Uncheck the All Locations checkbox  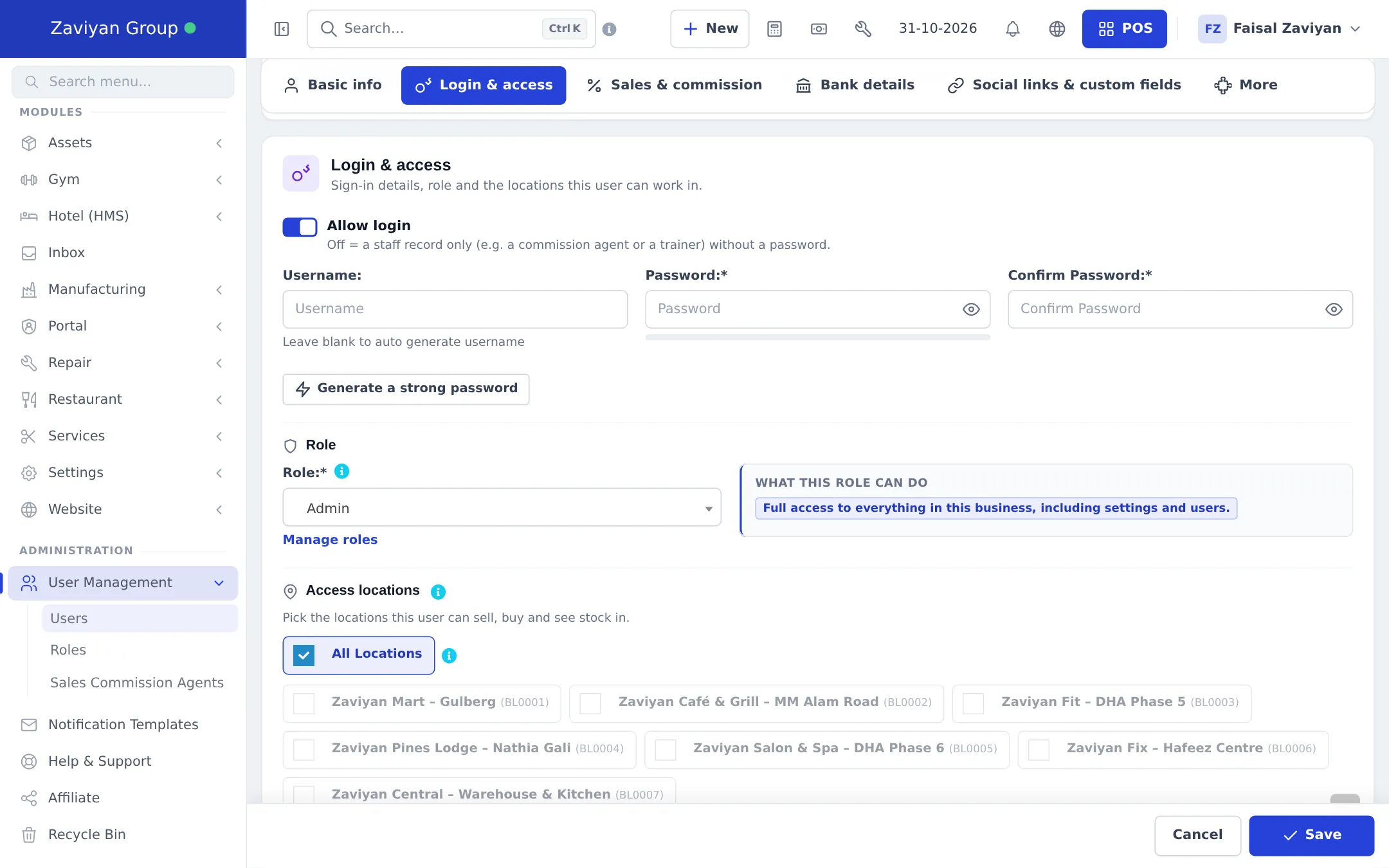pos(304,655)
